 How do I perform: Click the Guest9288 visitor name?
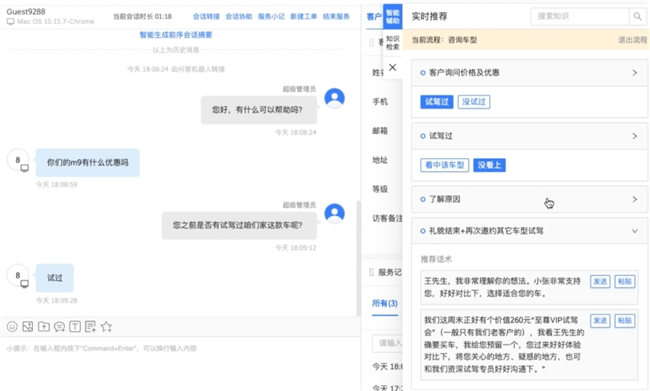(x=26, y=12)
